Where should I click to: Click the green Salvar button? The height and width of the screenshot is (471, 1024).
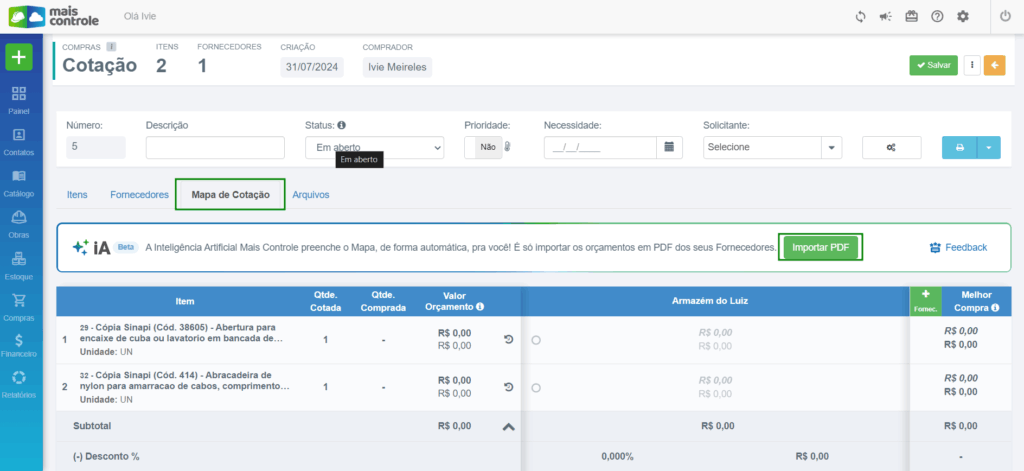pos(933,65)
